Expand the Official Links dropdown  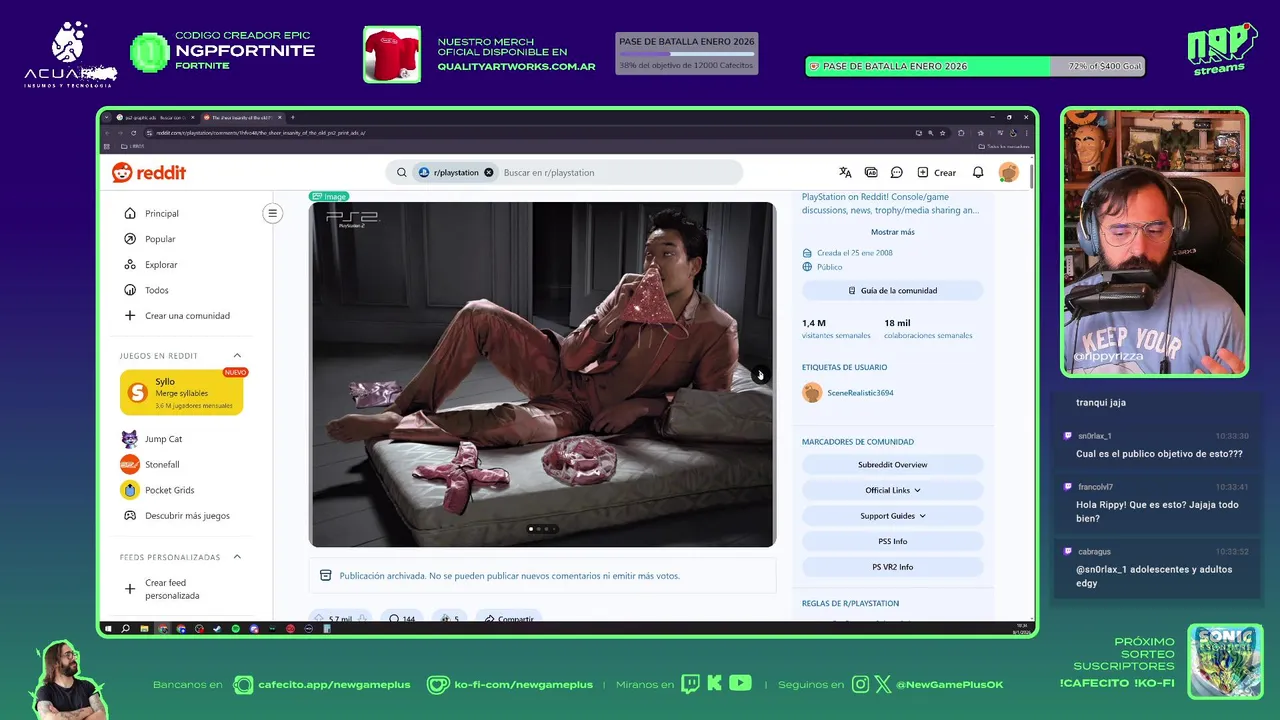(x=892, y=490)
